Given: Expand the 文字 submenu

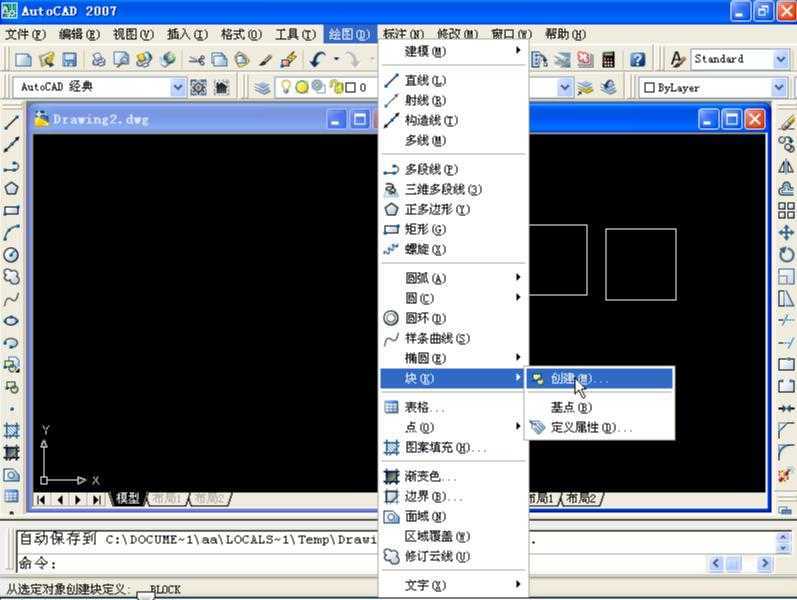Looking at the screenshot, I should tap(453, 585).
